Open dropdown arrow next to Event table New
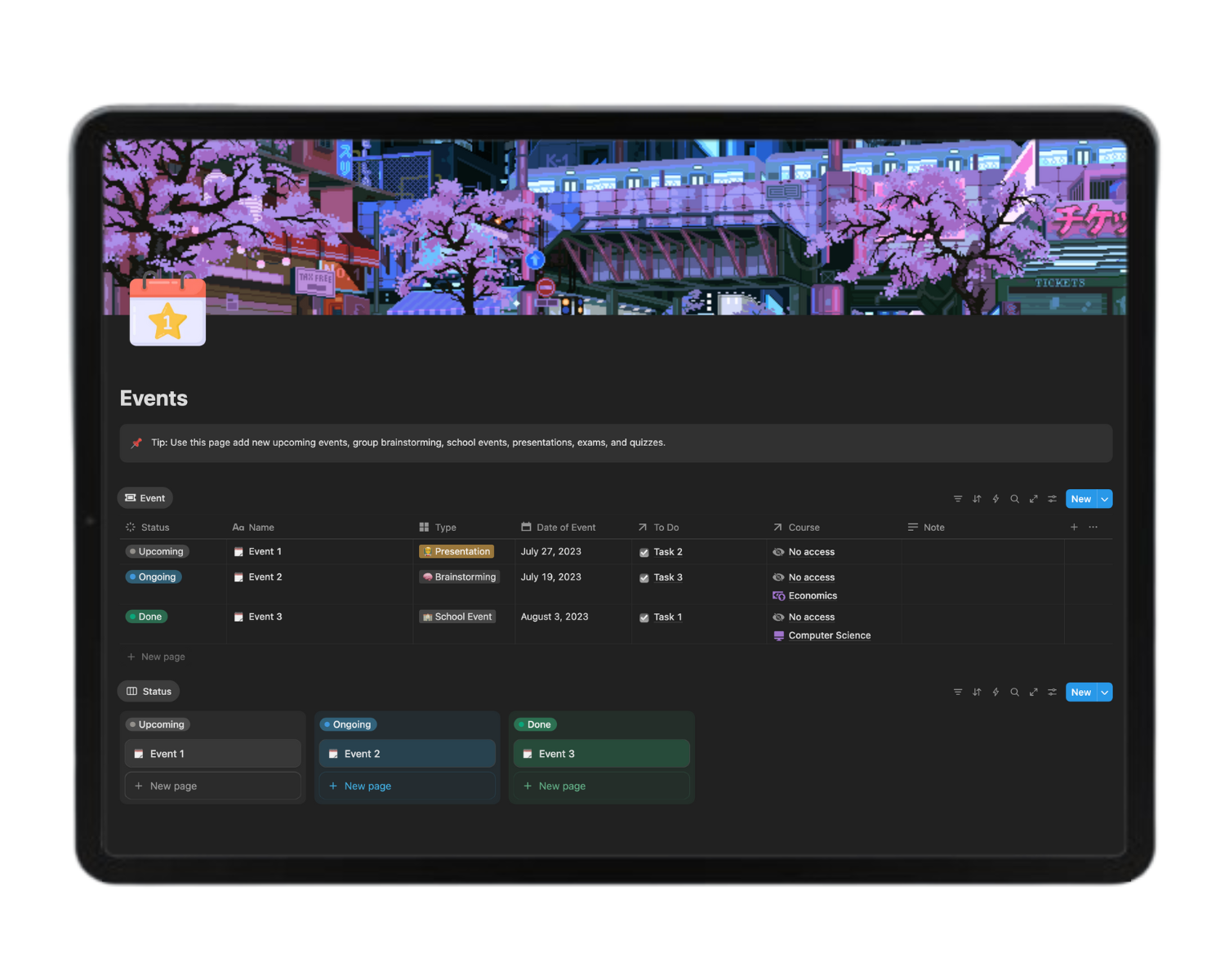1225x980 pixels. click(1105, 499)
